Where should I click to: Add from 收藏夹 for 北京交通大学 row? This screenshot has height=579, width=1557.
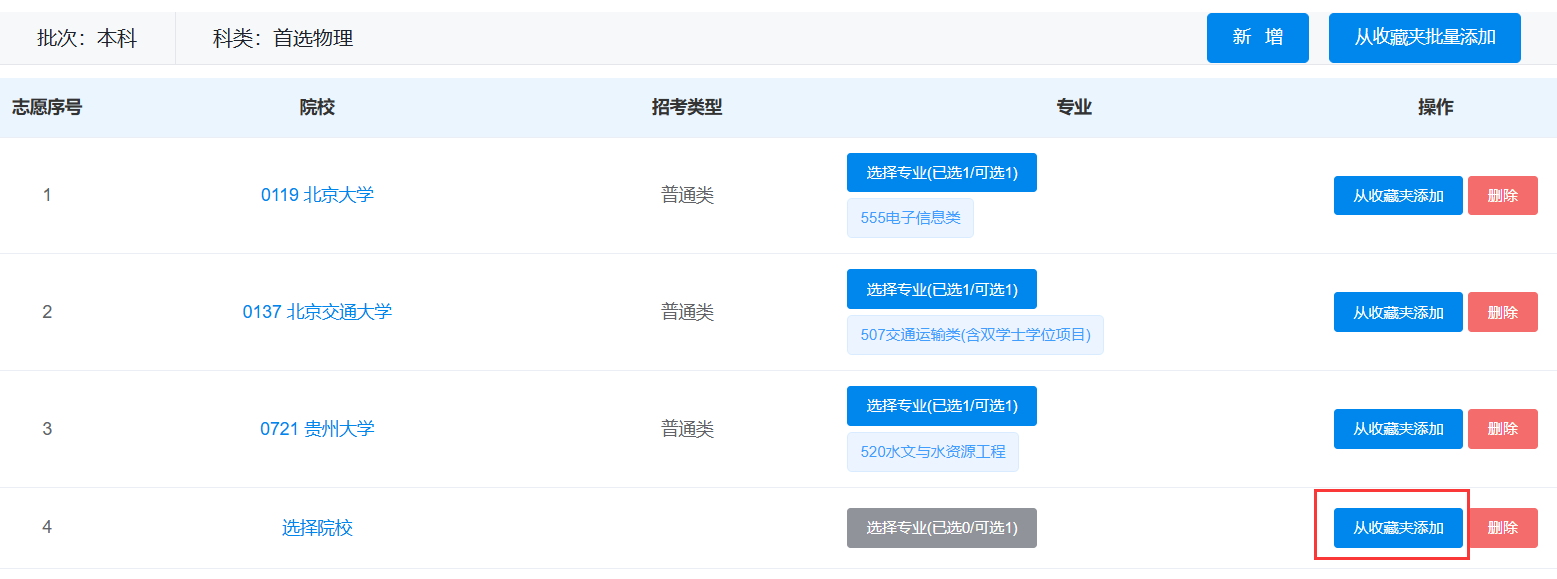(1398, 312)
